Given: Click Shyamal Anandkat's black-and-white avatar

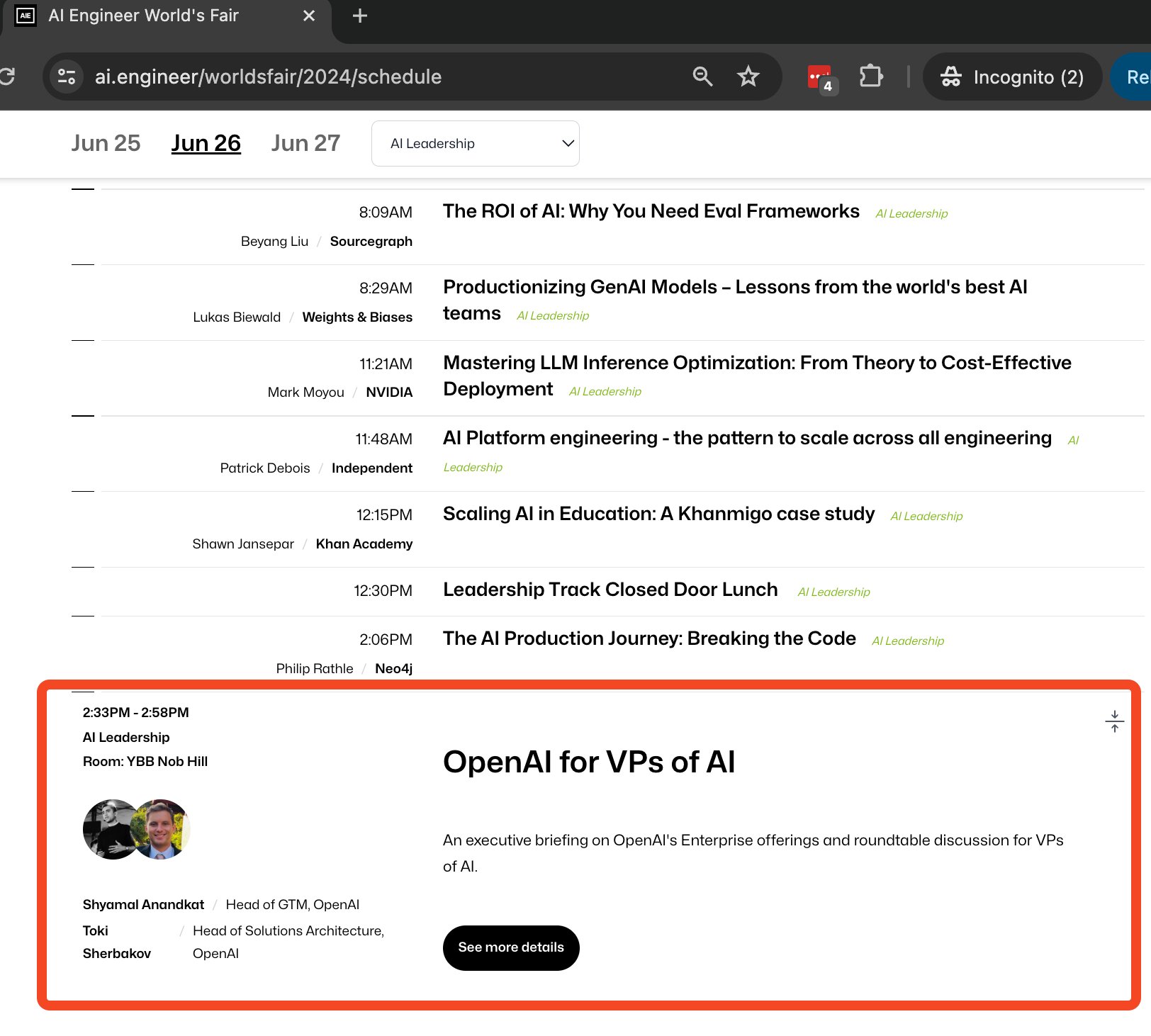Looking at the screenshot, I should pos(110,829).
